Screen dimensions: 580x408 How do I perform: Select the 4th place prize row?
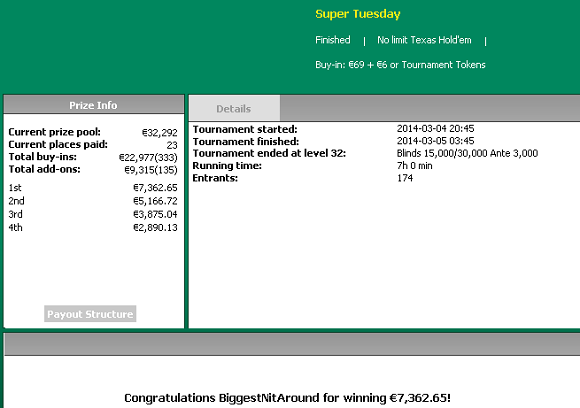pyautogui.click(x=93, y=227)
